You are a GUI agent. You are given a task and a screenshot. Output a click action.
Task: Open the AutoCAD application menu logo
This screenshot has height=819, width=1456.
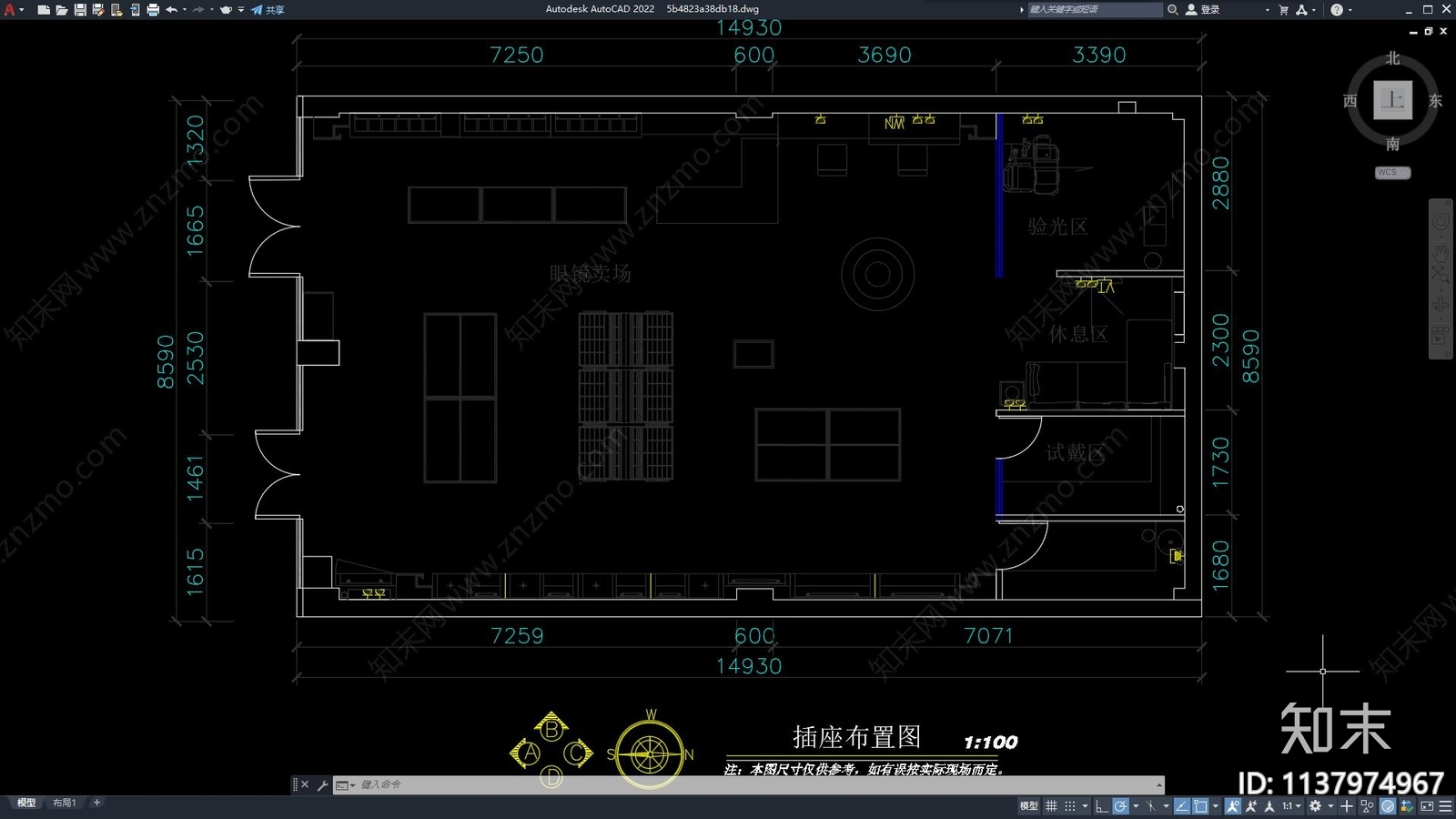pos(9,9)
